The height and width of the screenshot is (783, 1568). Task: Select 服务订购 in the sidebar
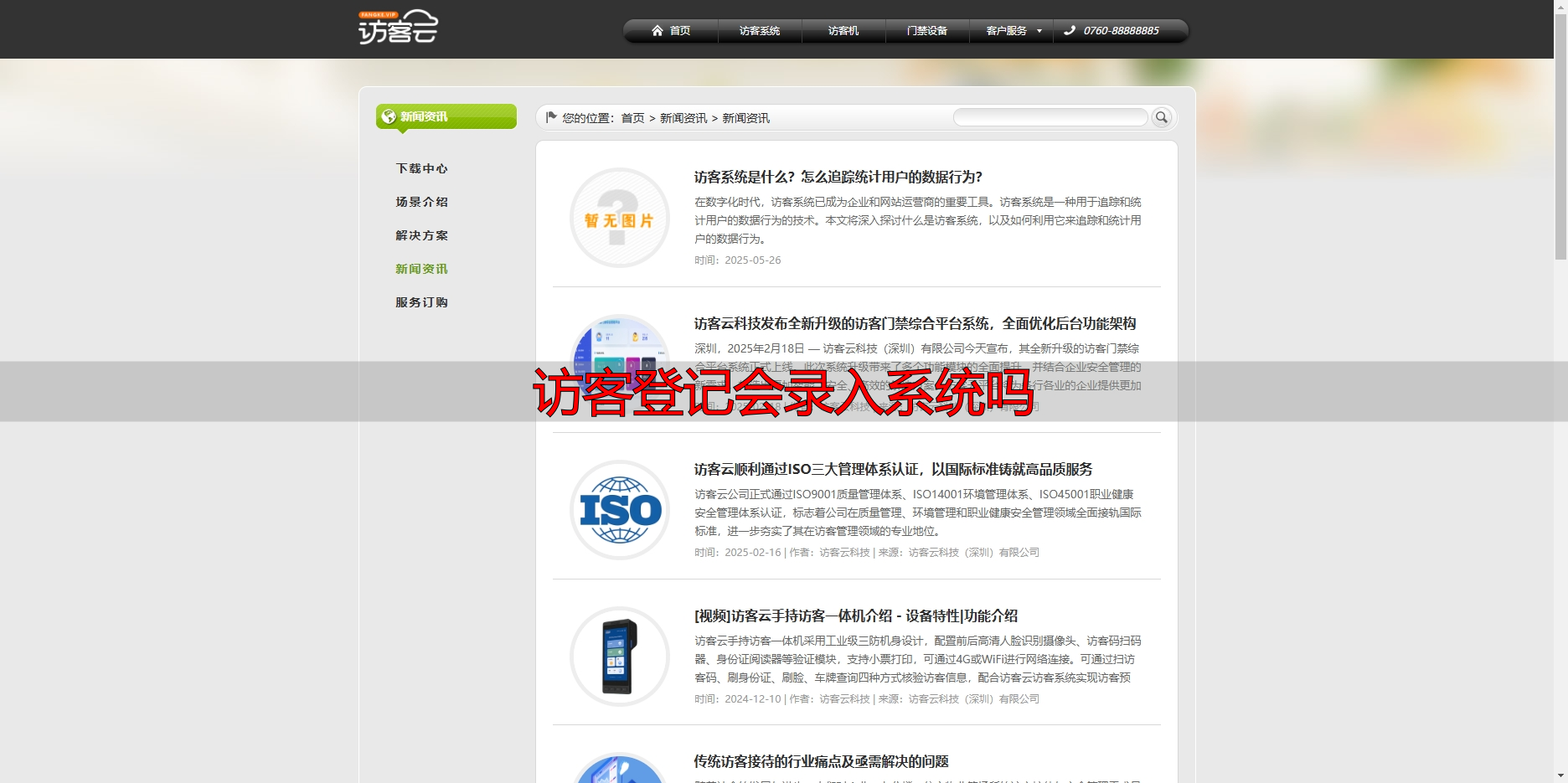pos(422,302)
